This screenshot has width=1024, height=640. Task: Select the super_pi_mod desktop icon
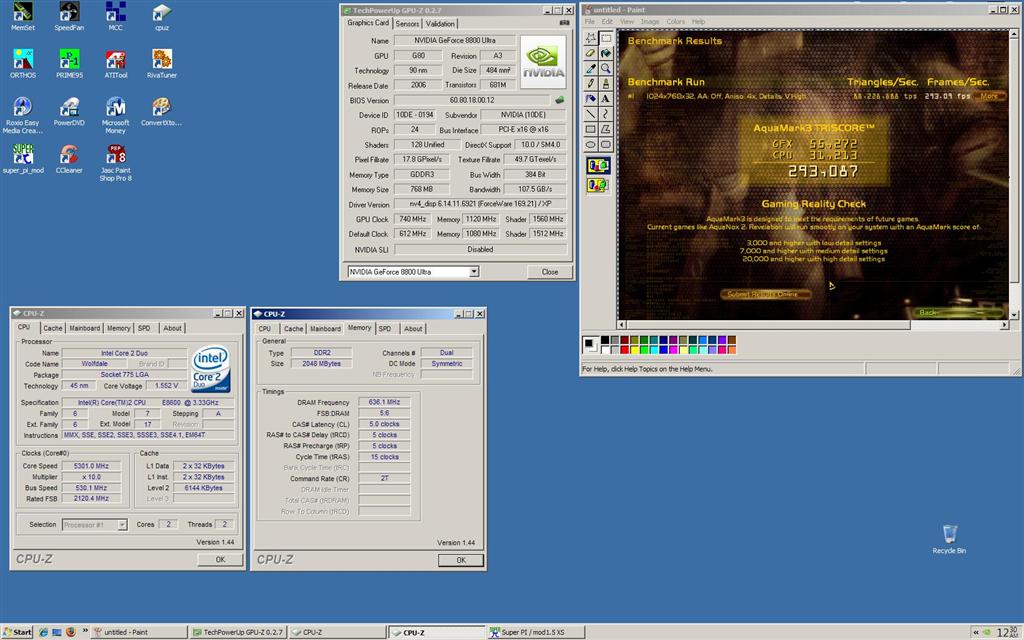[23, 159]
